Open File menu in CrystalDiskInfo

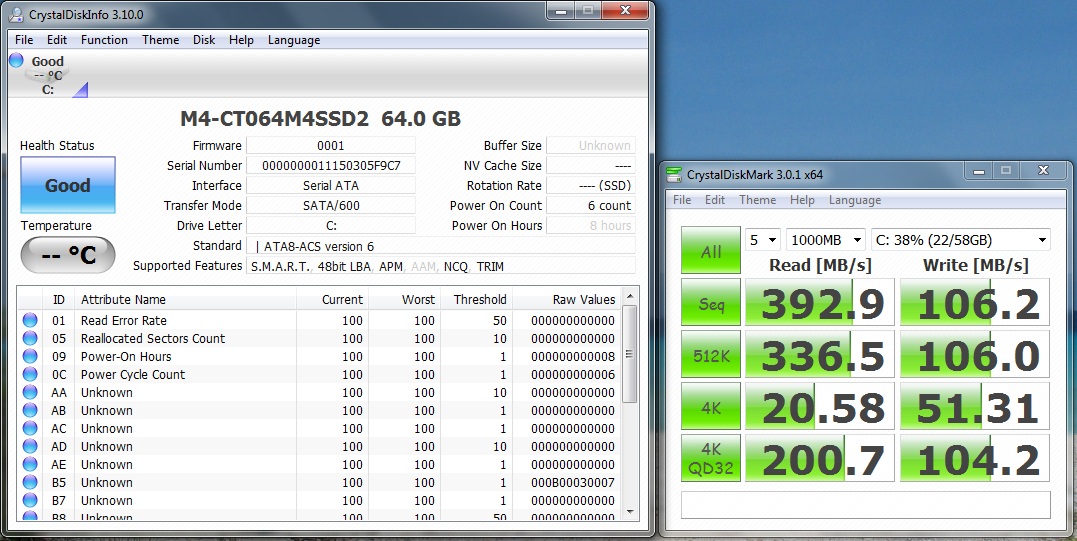pos(24,40)
